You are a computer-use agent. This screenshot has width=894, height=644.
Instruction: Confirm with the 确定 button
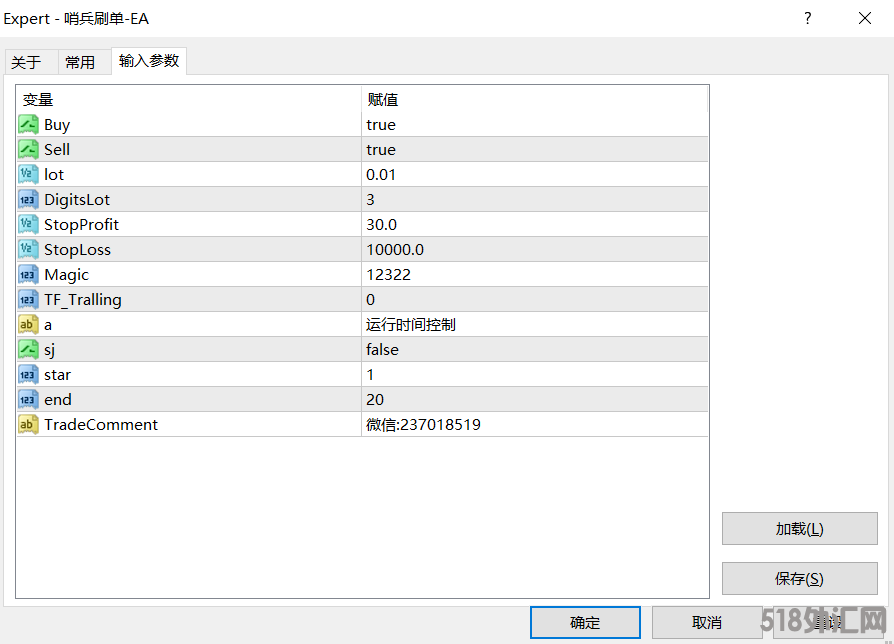pyautogui.click(x=585, y=622)
